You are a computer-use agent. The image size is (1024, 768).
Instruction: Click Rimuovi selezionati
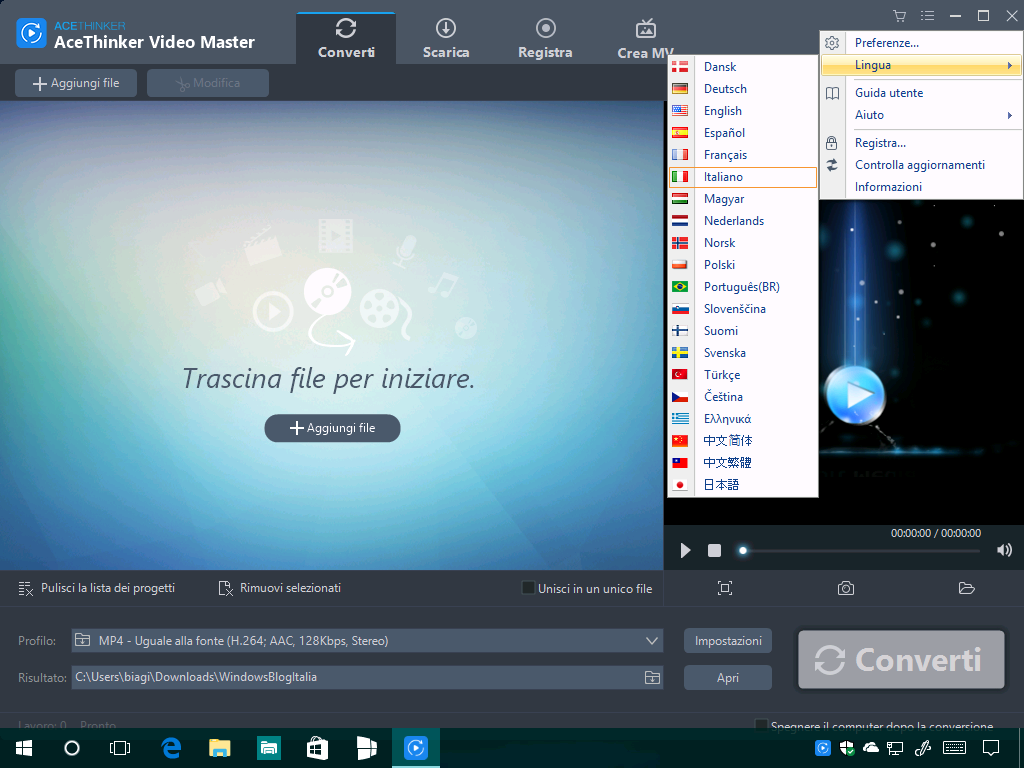[280, 588]
